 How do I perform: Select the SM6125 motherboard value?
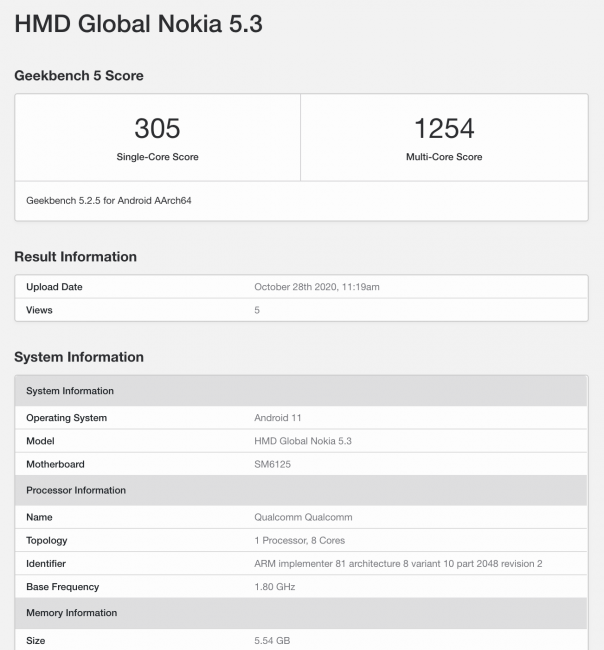click(x=272, y=464)
